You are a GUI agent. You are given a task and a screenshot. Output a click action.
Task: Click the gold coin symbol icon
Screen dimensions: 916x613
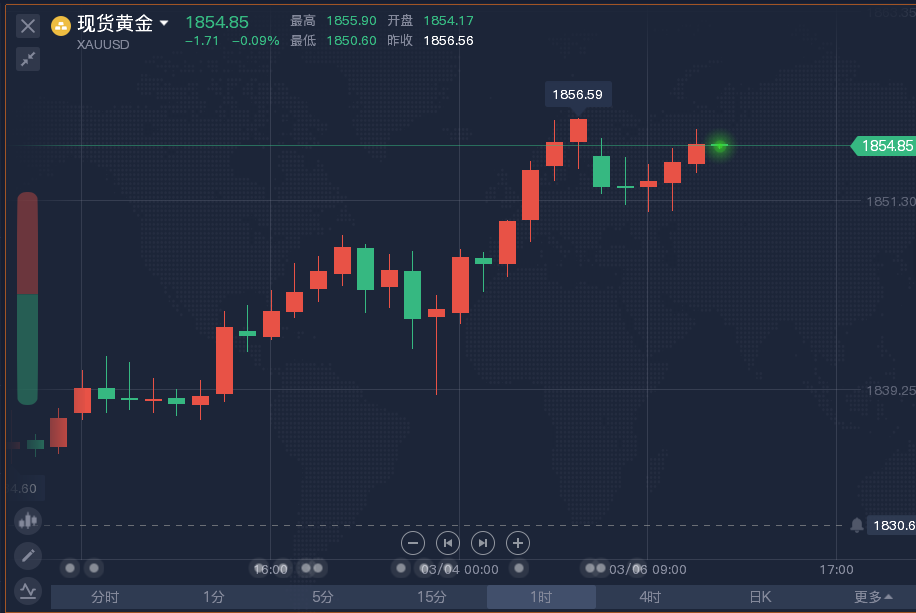pyautogui.click(x=61, y=25)
